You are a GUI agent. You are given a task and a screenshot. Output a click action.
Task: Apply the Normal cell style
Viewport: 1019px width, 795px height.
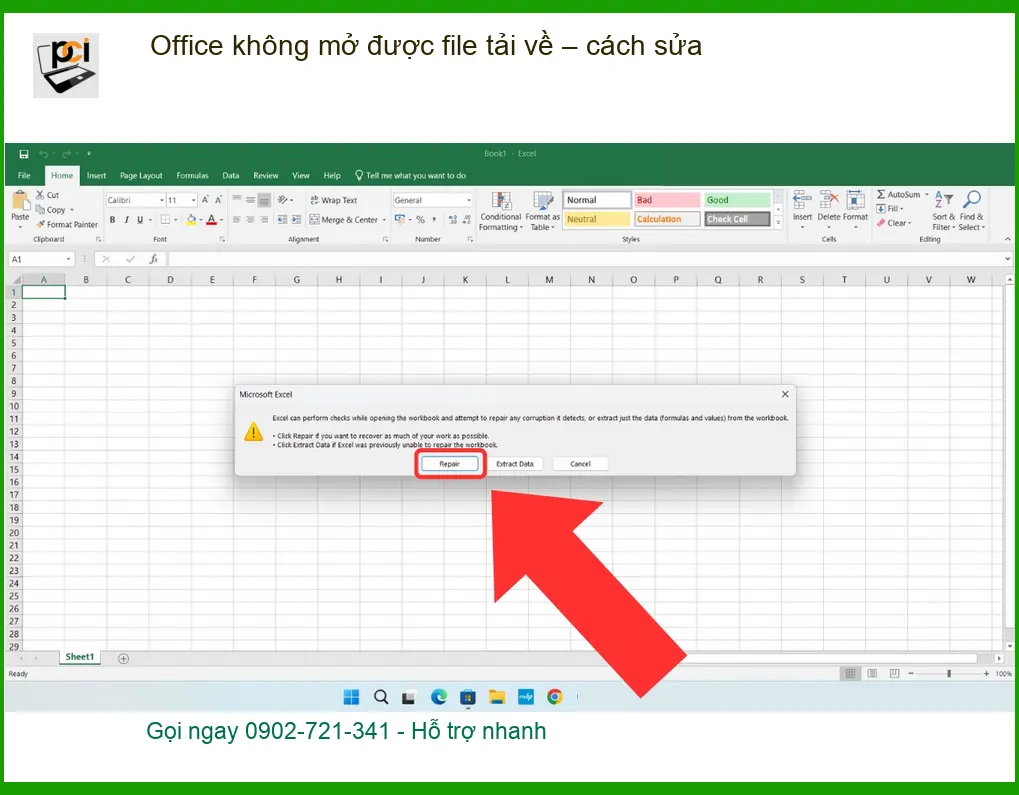pyautogui.click(x=597, y=200)
